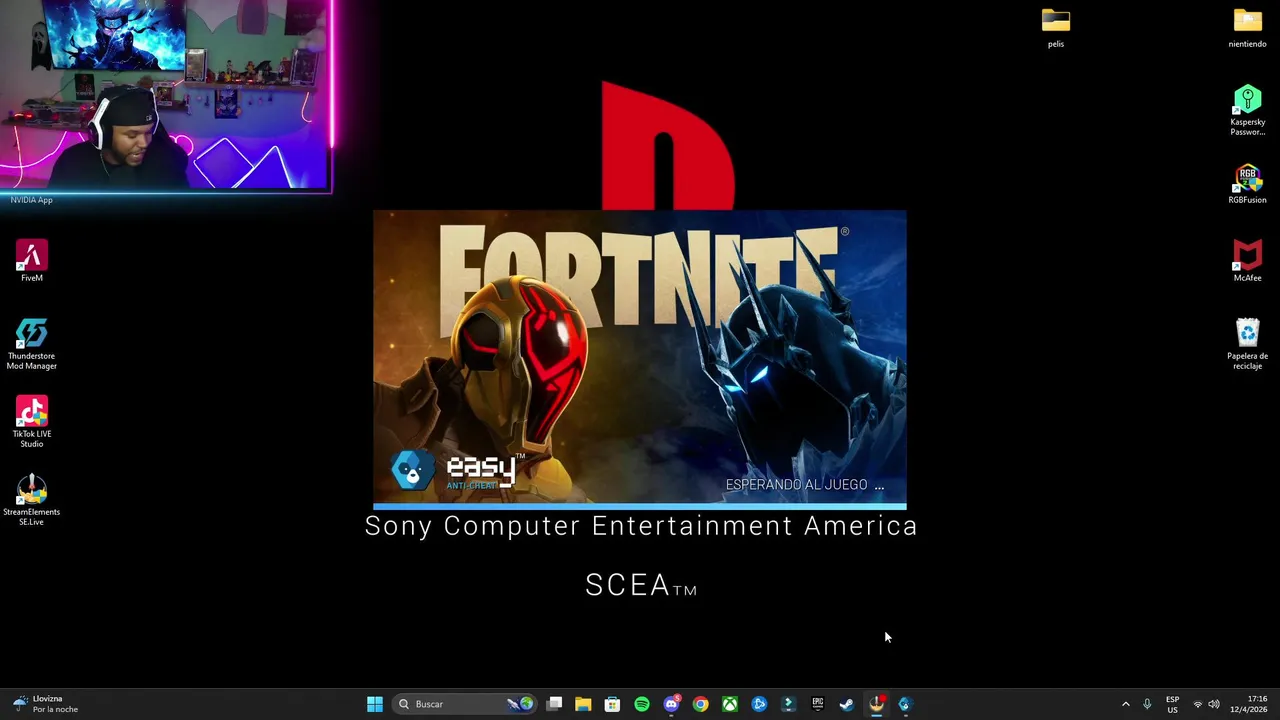Launch Kaspersky Password Manager shortcut
The width and height of the screenshot is (1280, 720).
[x=1248, y=110]
